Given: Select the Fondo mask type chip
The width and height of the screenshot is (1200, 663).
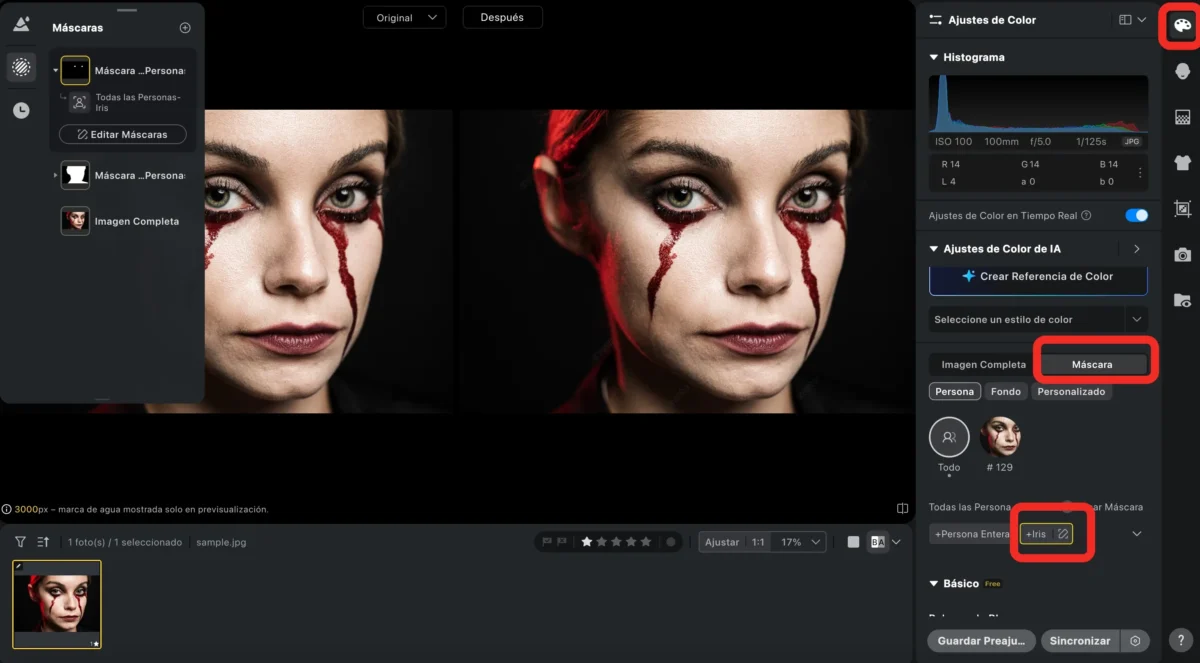Looking at the screenshot, I should (1006, 392).
